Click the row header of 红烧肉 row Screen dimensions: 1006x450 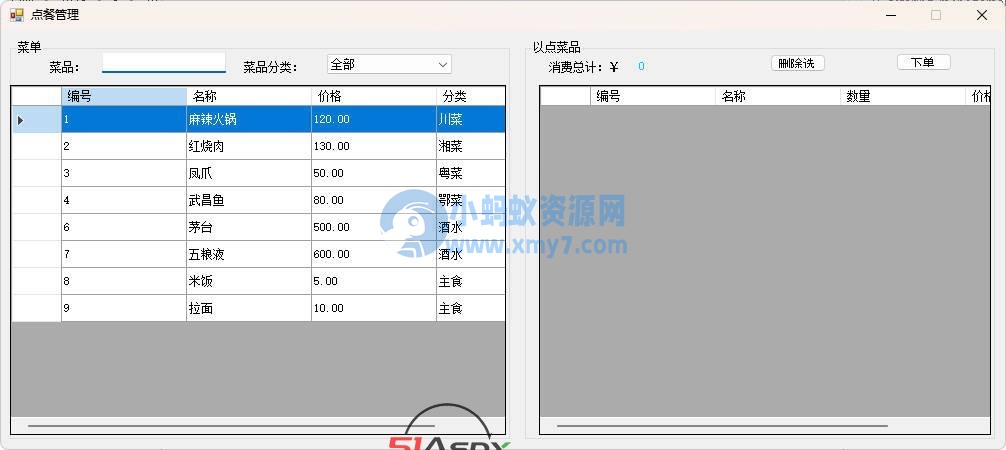click(37, 146)
